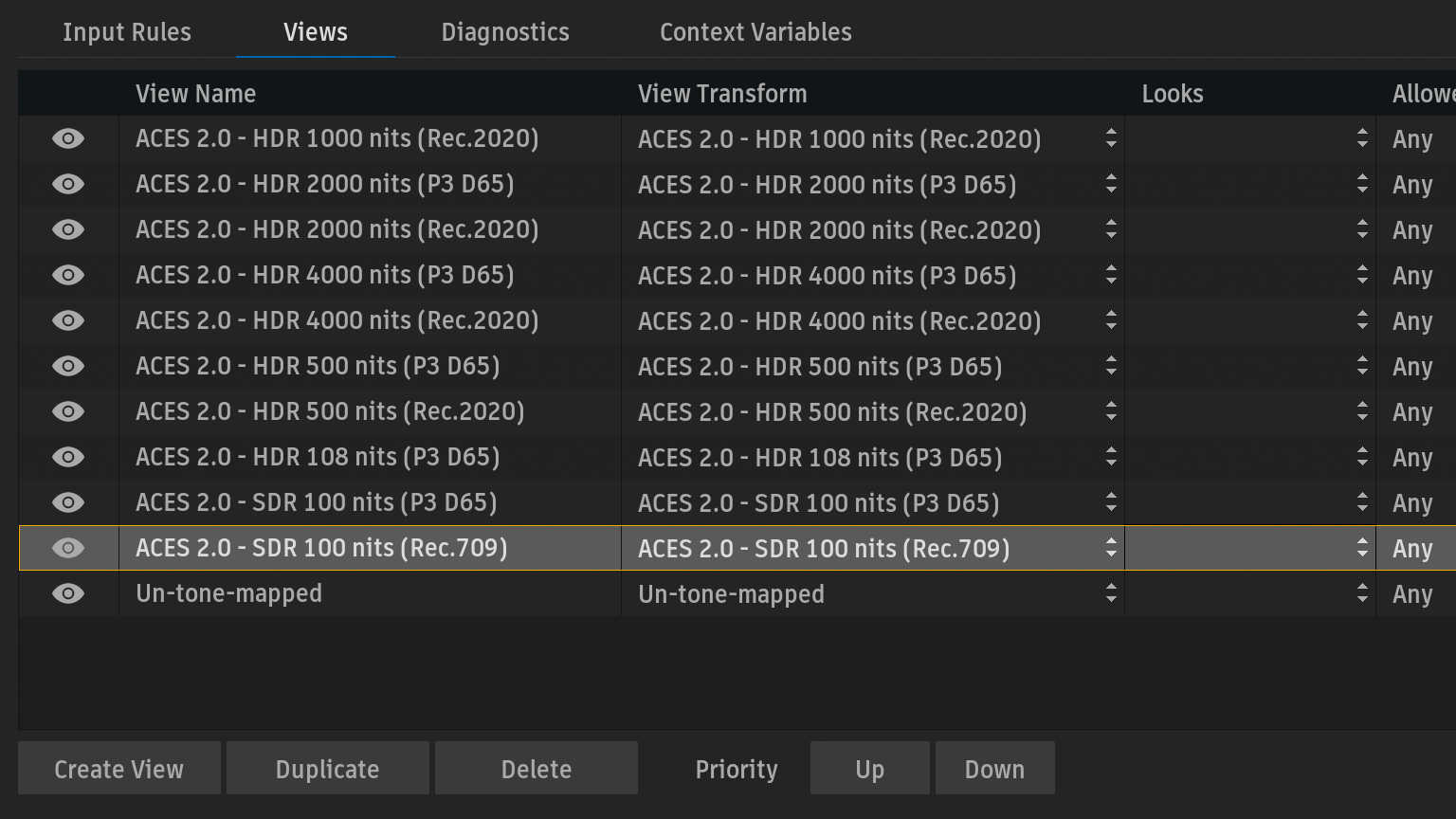
Task: Toggle visibility of HDR 1000 nits (Rec.2020) view
Action: [x=68, y=139]
